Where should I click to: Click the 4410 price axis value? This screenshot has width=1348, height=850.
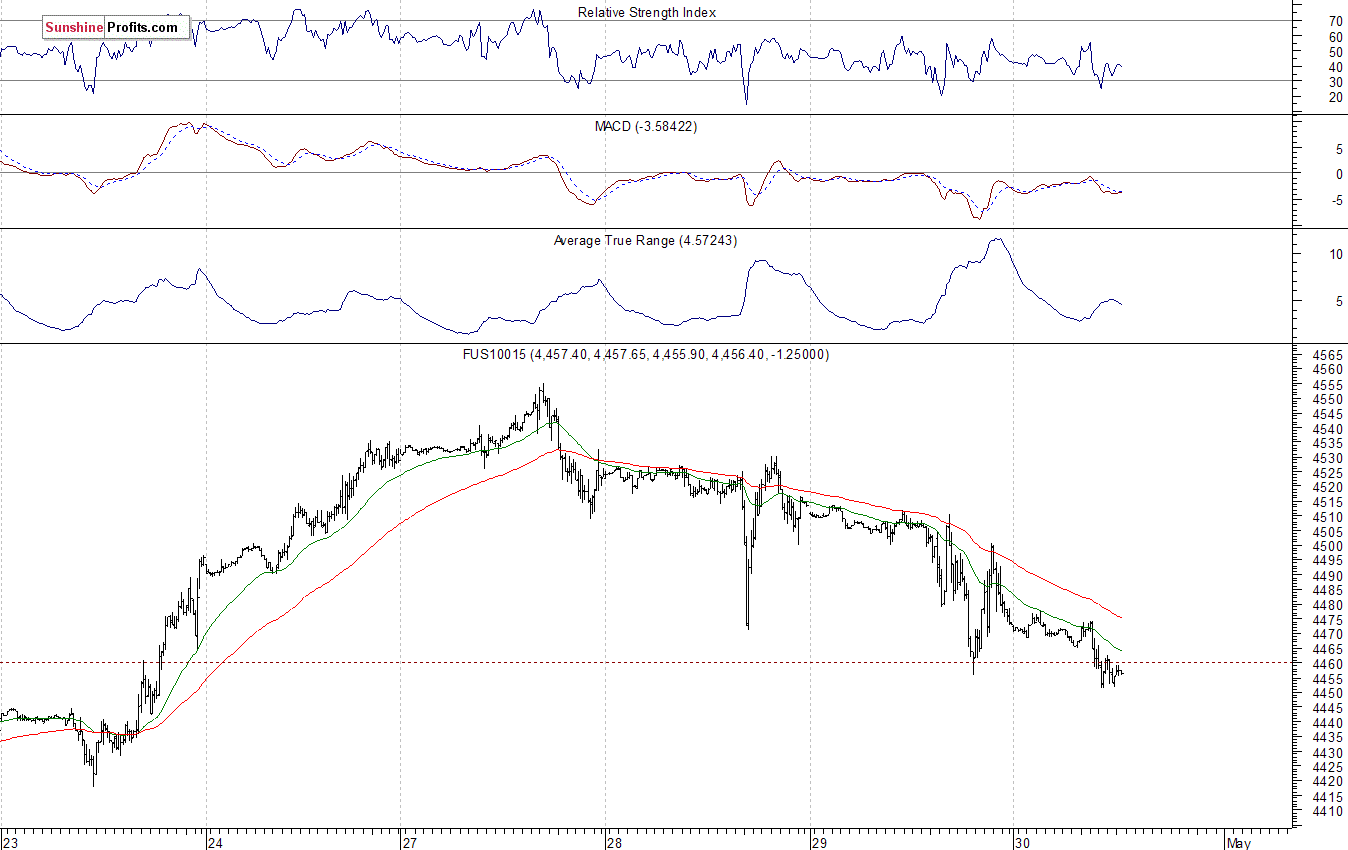point(1326,811)
